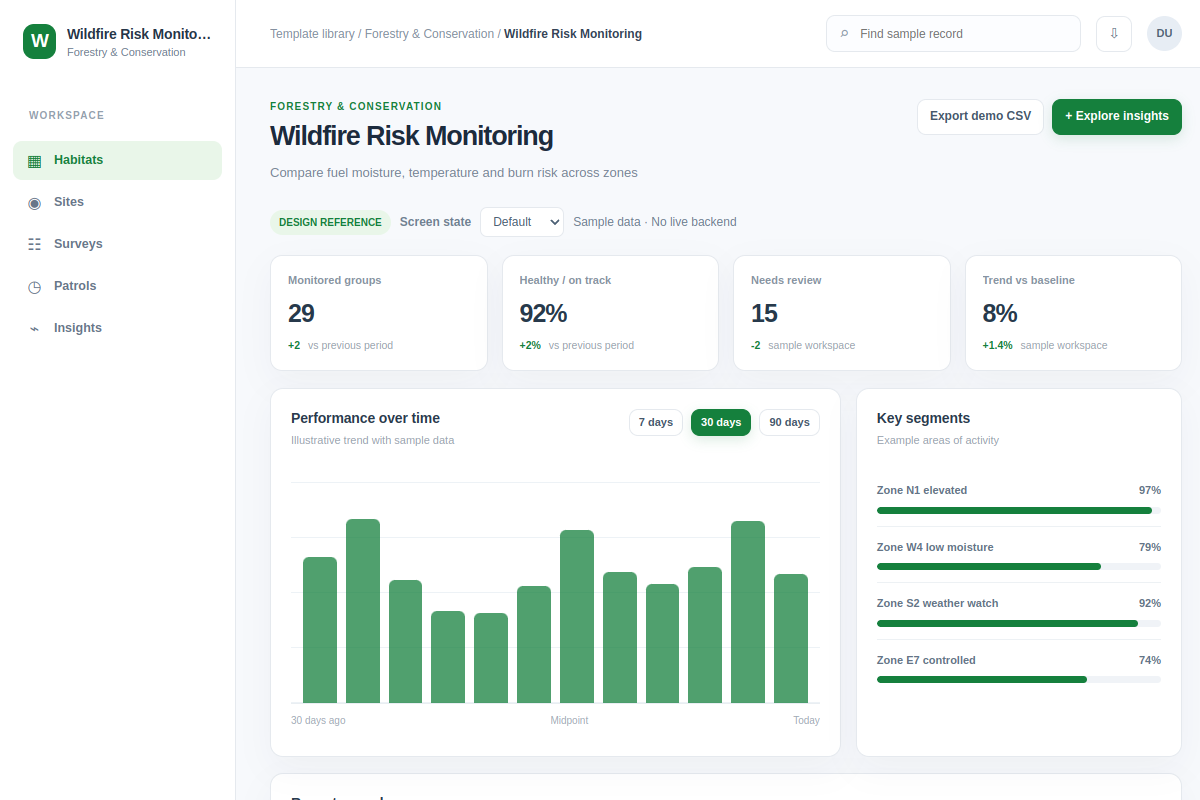The width and height of the screenshot is (1200, 800).
Task: Click the Zone W4 low moisture label
Action: point(935,547)
